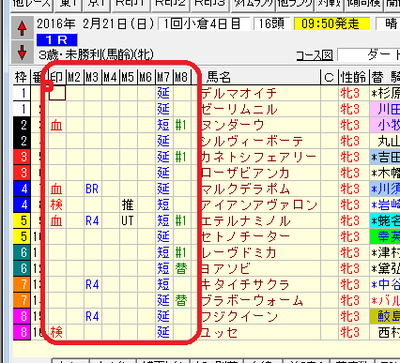Click the 延 cell in シルヴィーボーテ row

click(x=163, y=141)
